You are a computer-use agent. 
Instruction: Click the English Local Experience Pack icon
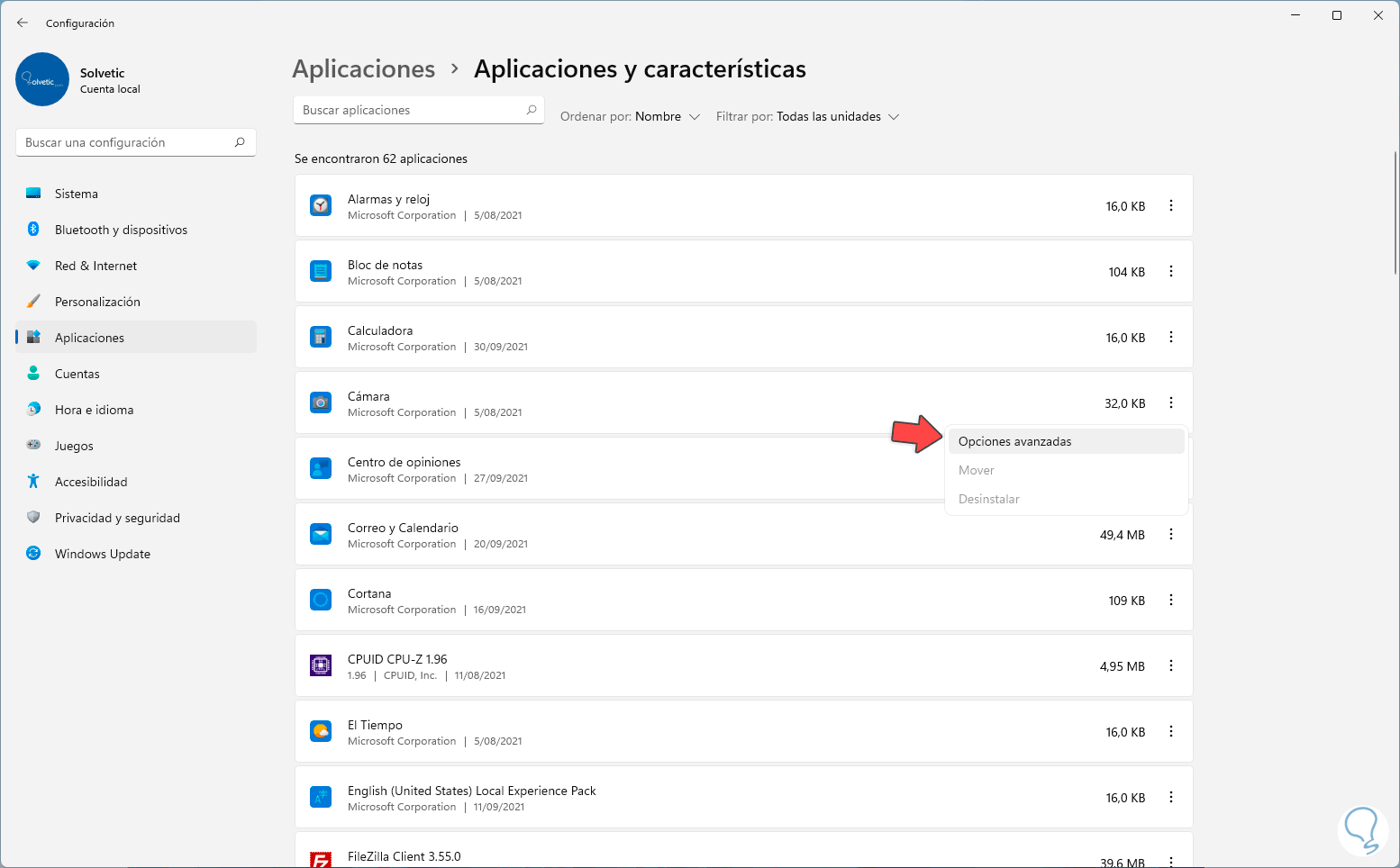point(321,797)
